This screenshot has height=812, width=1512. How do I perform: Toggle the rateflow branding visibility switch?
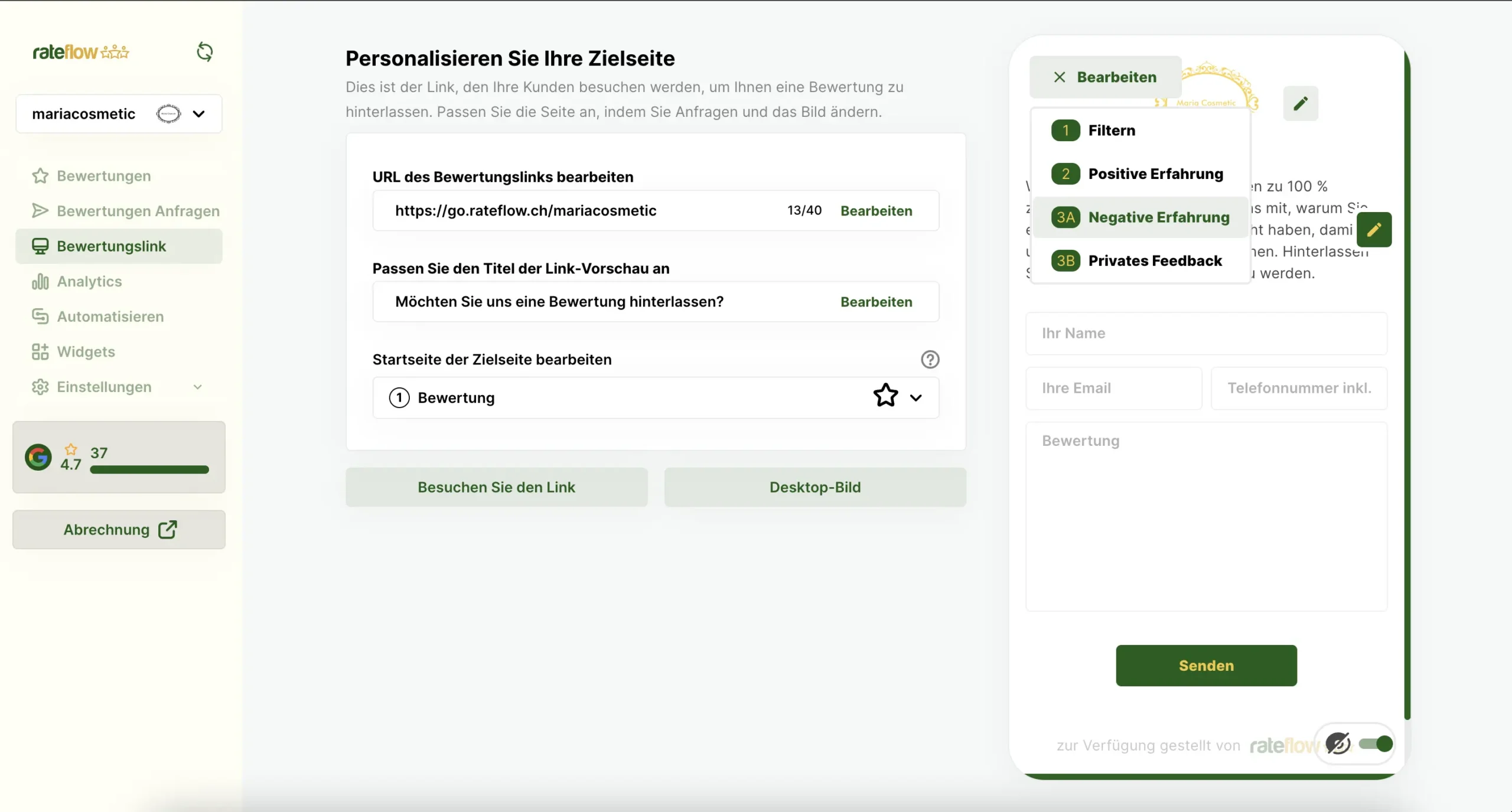1376,744
